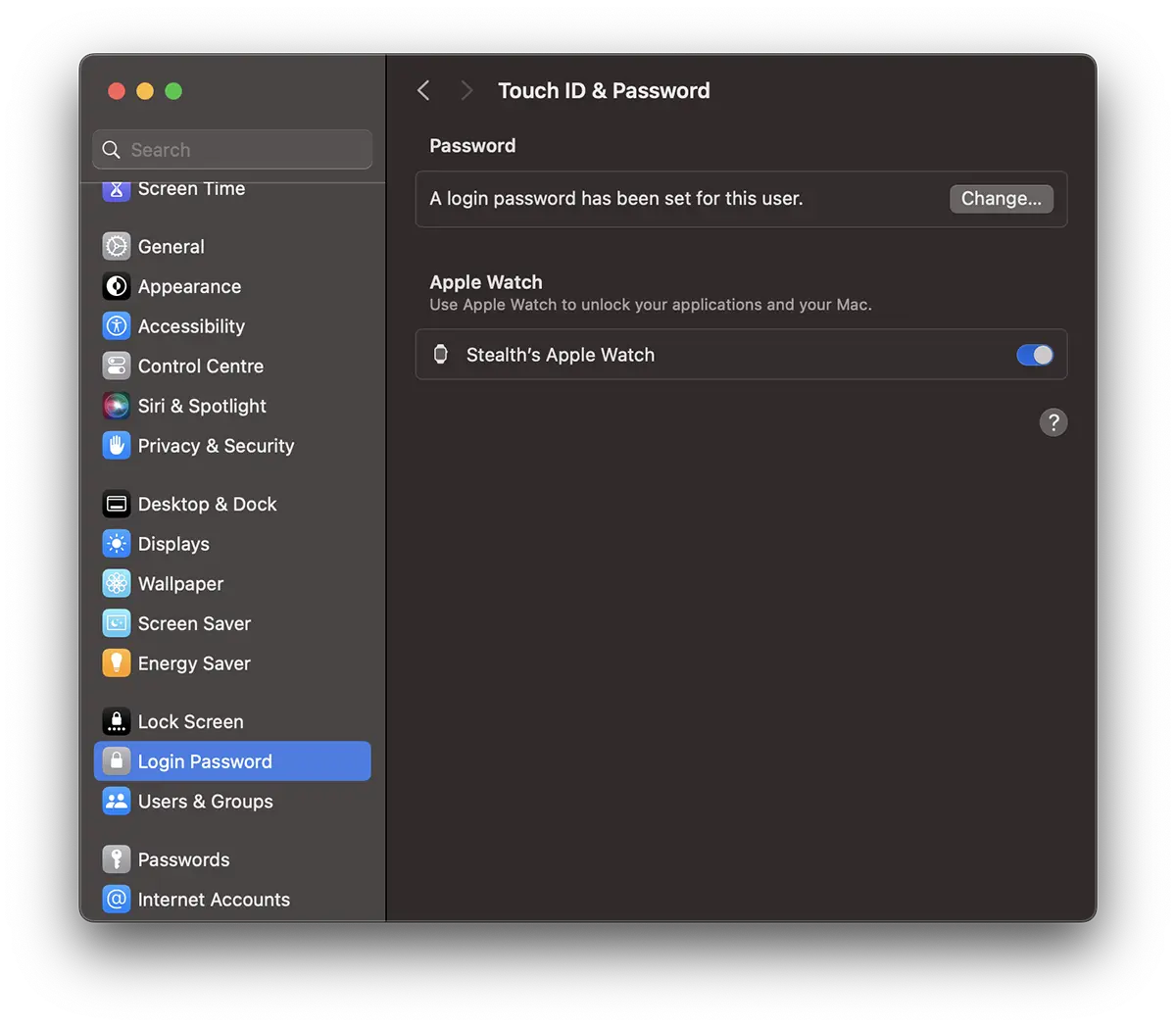1176x1027 pixels.
Task: Go forward with right chevron
Action: 466,91
